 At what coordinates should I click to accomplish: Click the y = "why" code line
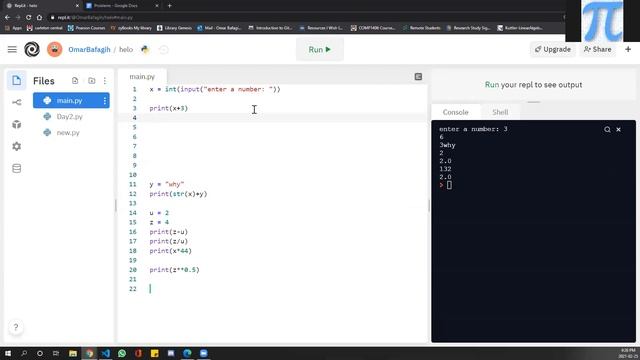[x=167, y=184]
